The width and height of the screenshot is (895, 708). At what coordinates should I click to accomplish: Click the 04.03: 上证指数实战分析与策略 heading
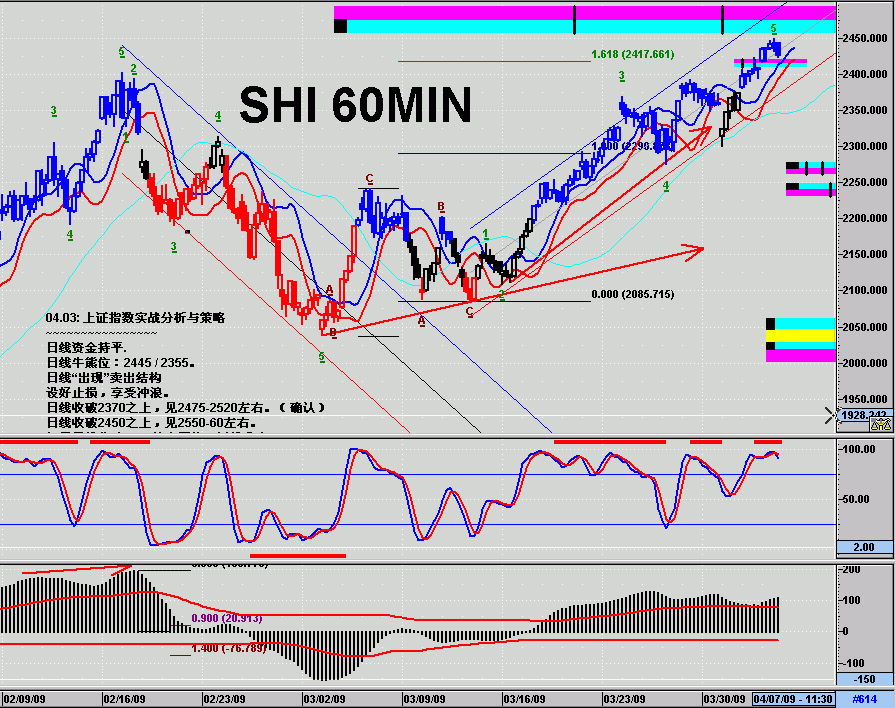coord(135,318)
